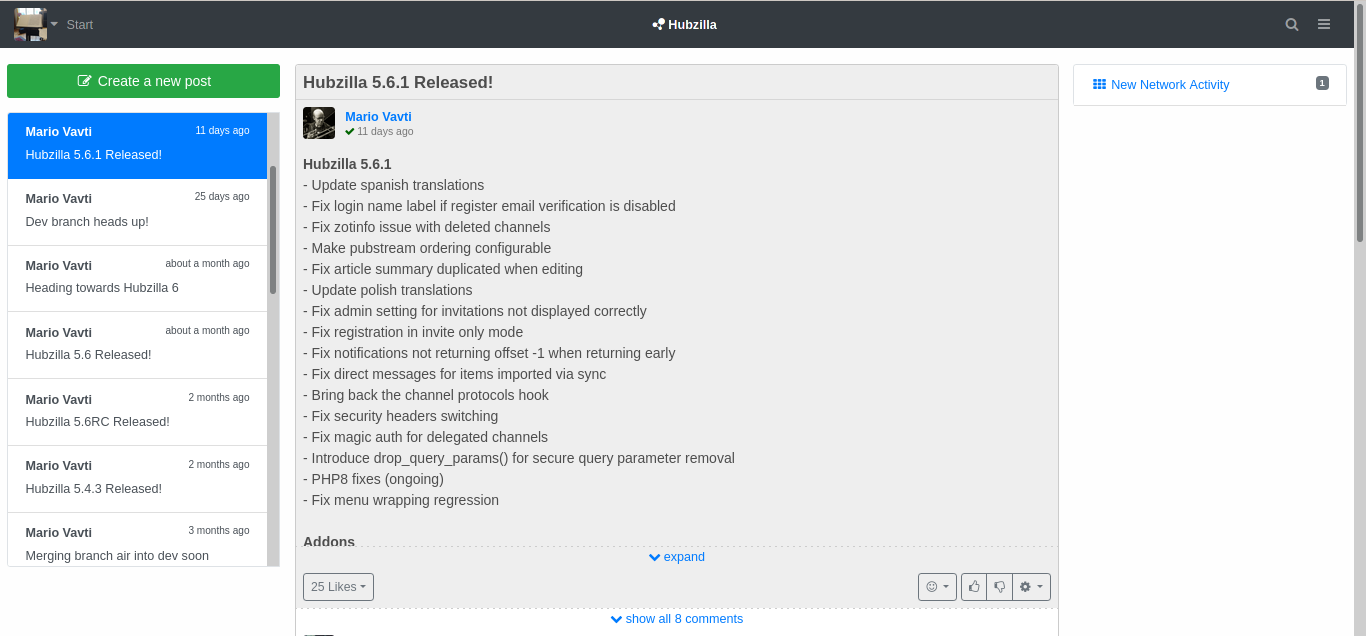
Task: Click the notification count badge
Action: pyautogui.click(x=1322, y=83)
